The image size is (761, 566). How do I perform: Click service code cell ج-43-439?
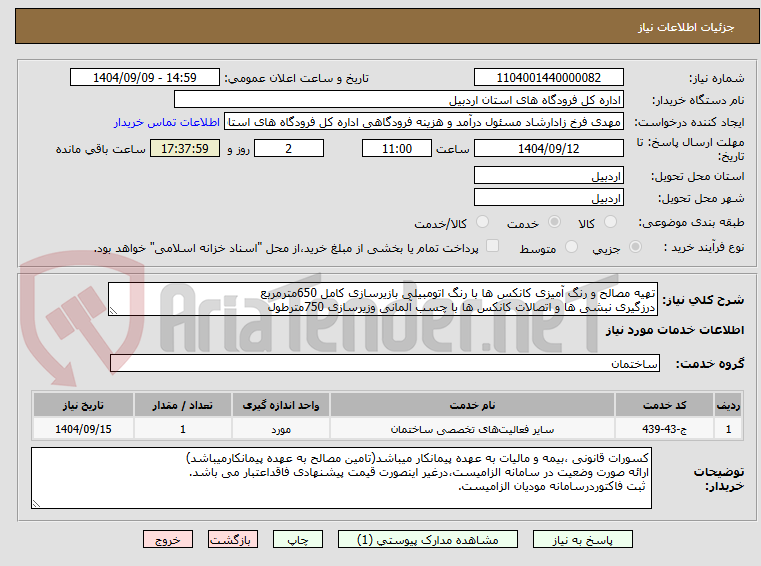[664, 429]
